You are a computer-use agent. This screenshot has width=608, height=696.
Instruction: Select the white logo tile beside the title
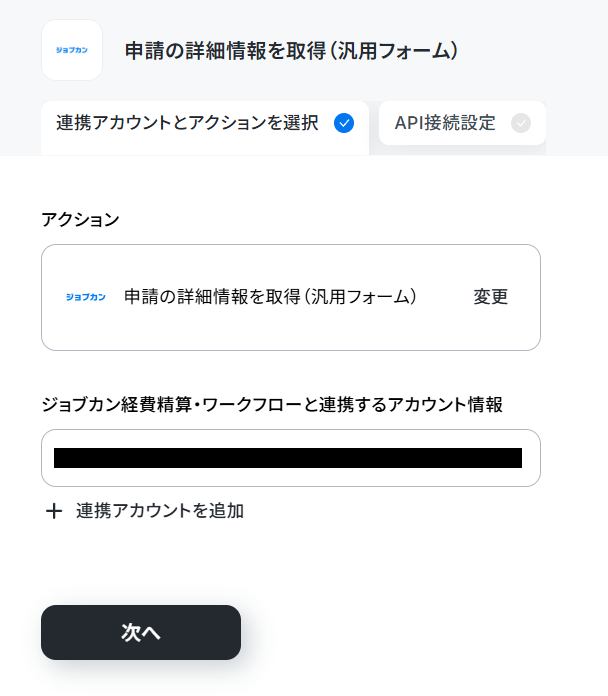[72, 50]
